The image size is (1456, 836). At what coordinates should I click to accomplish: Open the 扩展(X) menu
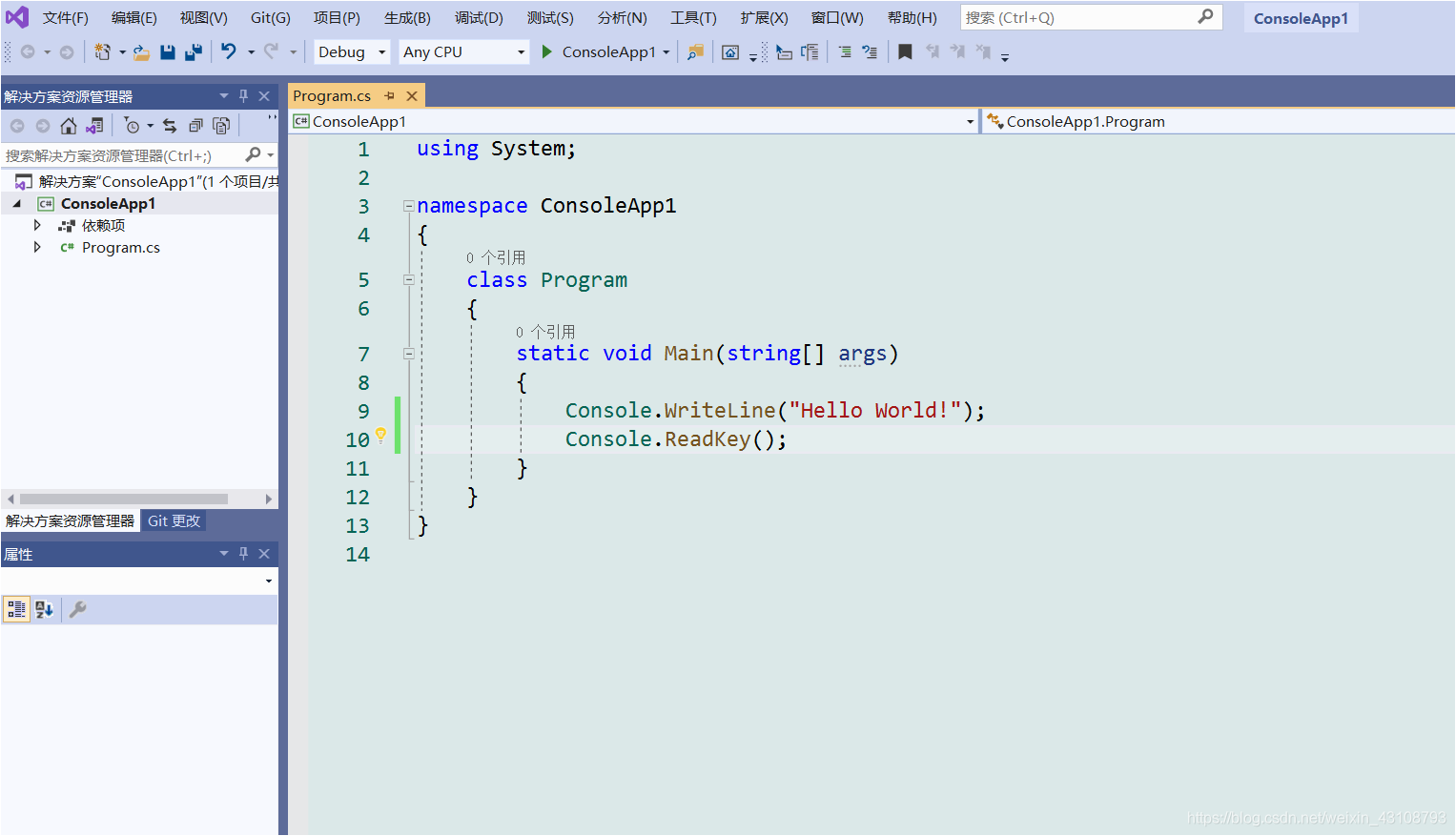(765, 18)
